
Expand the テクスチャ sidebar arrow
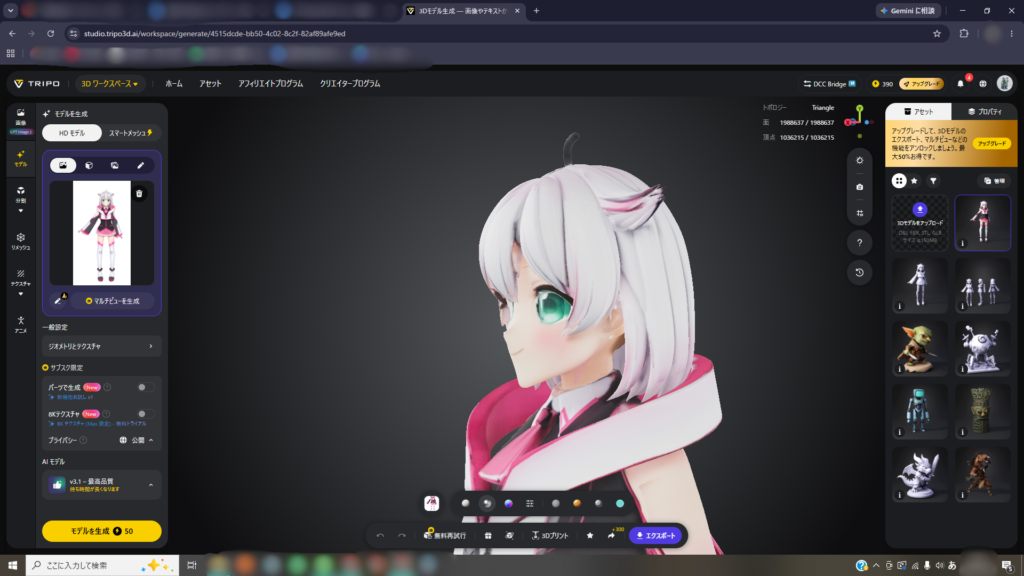pos(20,294)
